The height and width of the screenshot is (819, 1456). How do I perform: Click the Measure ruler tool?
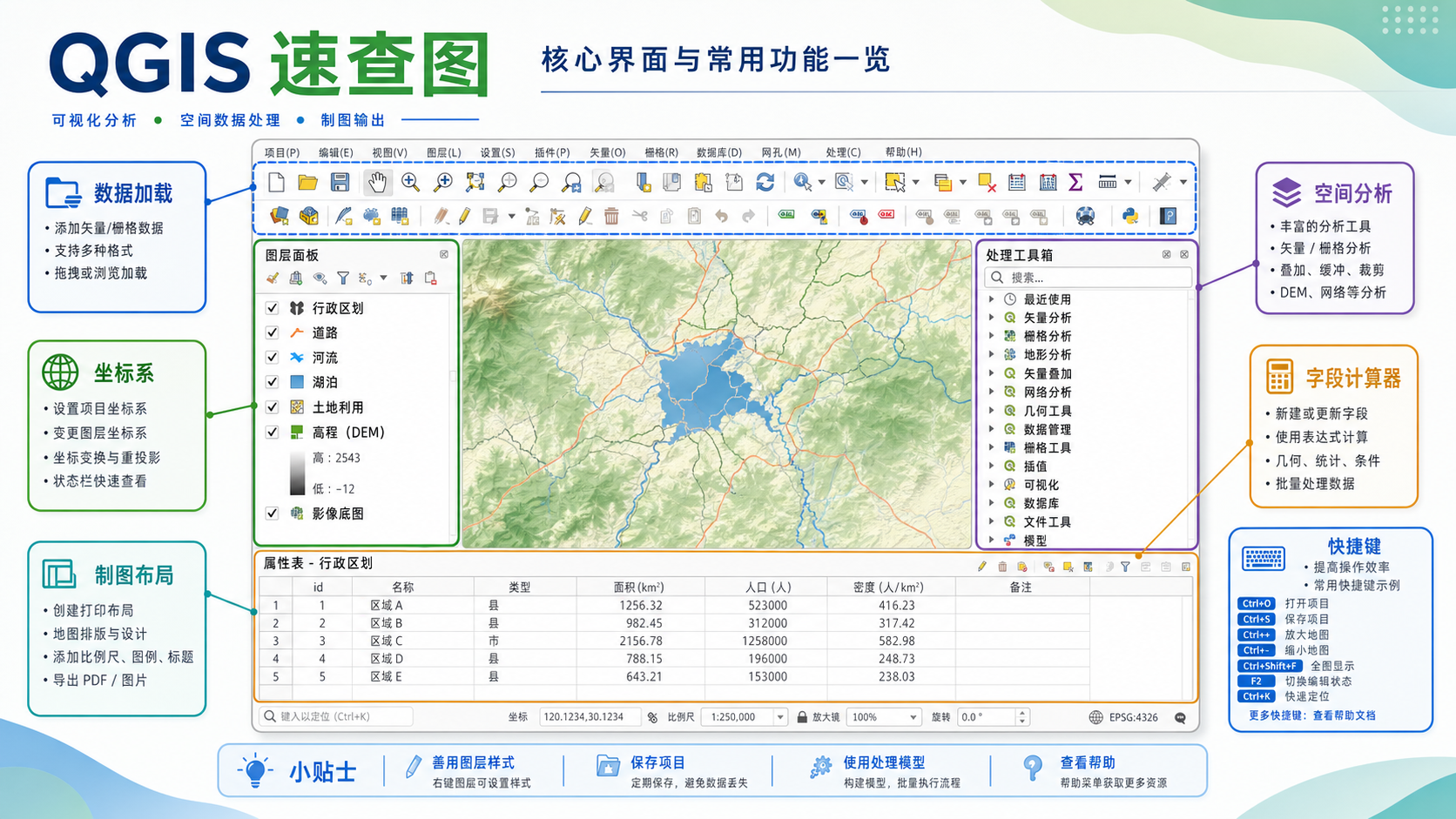click(1108, 182)
